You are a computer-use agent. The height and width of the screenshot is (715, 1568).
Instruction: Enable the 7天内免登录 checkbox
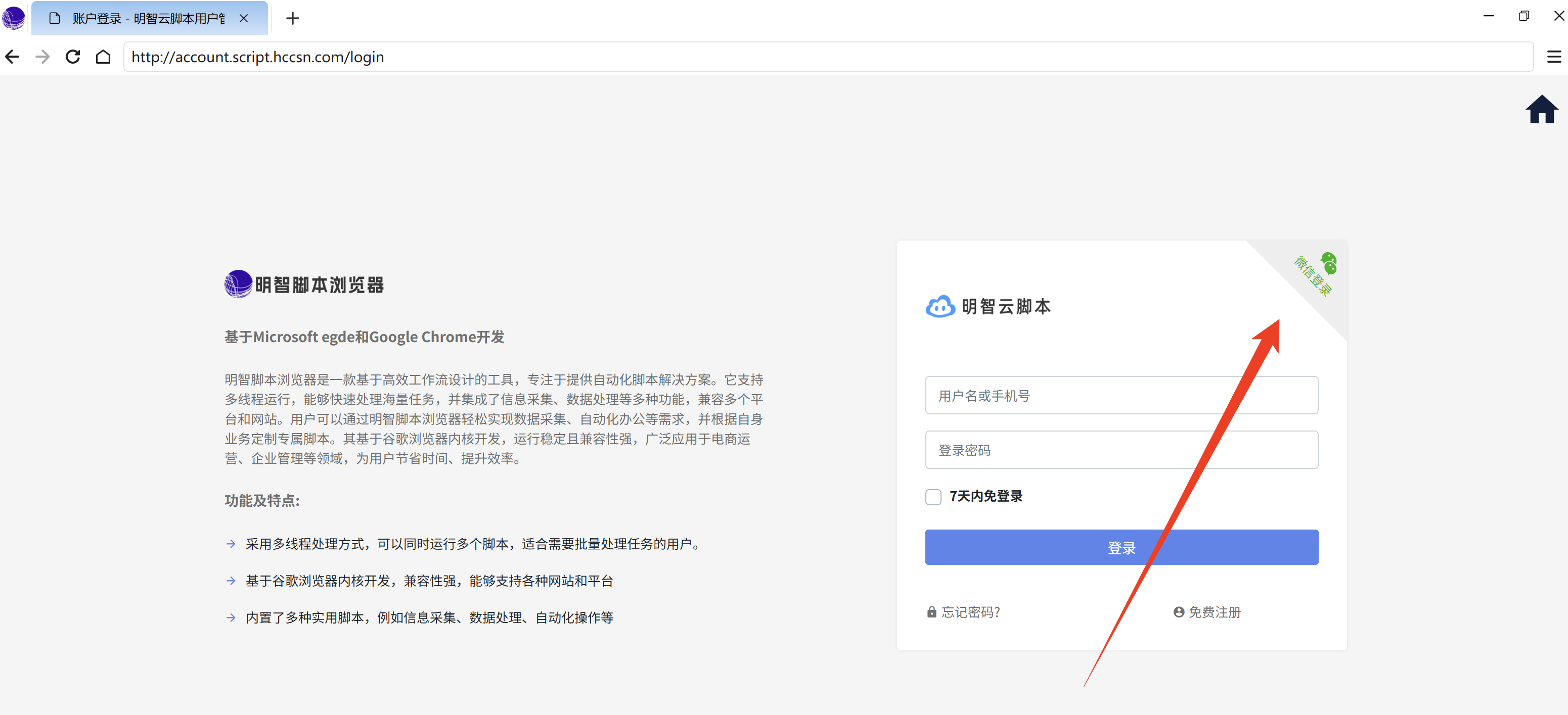click(933, 497)
